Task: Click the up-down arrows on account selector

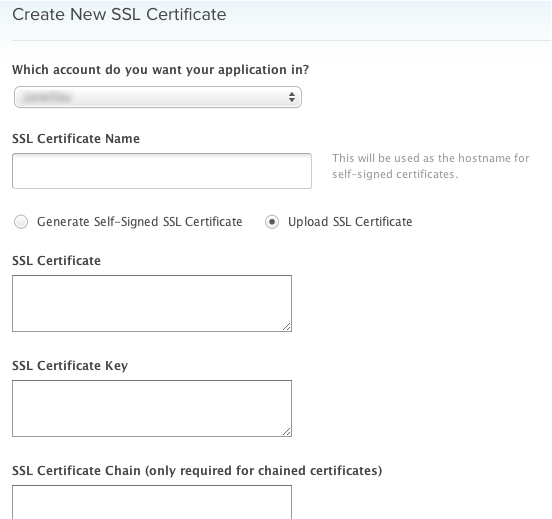Action: 291,97
